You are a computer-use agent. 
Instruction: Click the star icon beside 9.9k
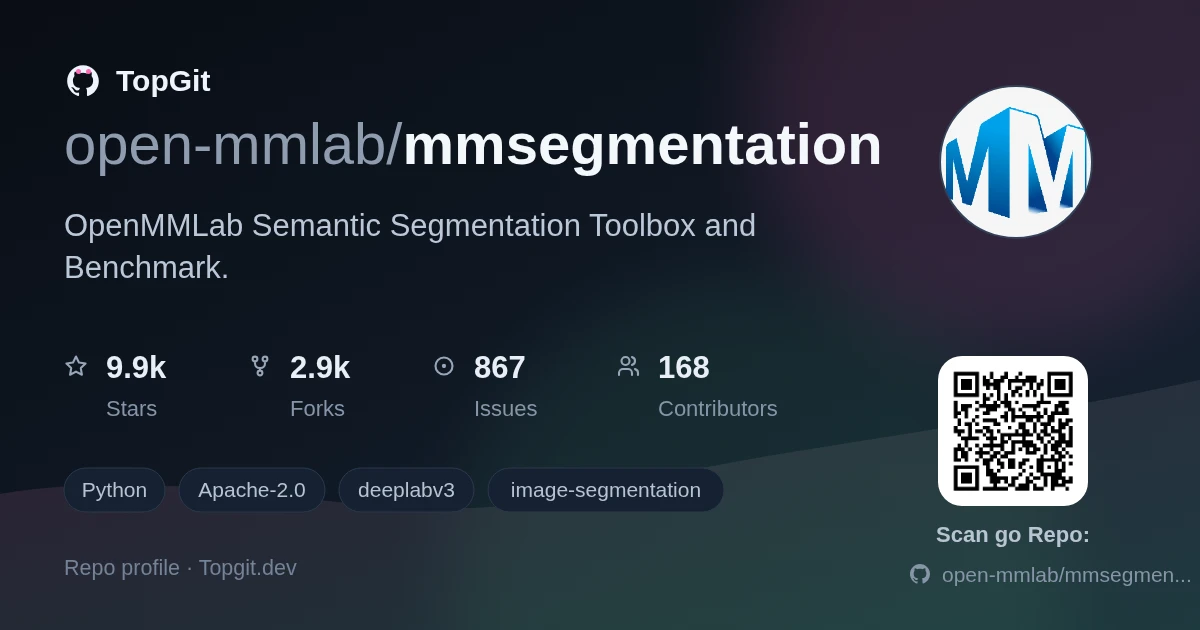(76, 366)
